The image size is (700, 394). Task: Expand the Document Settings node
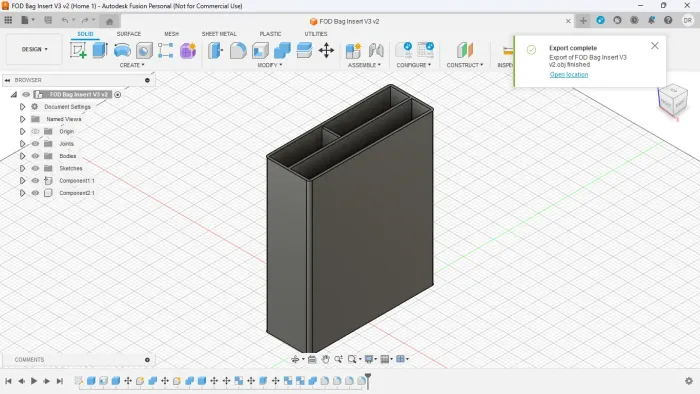click(22, 107)
